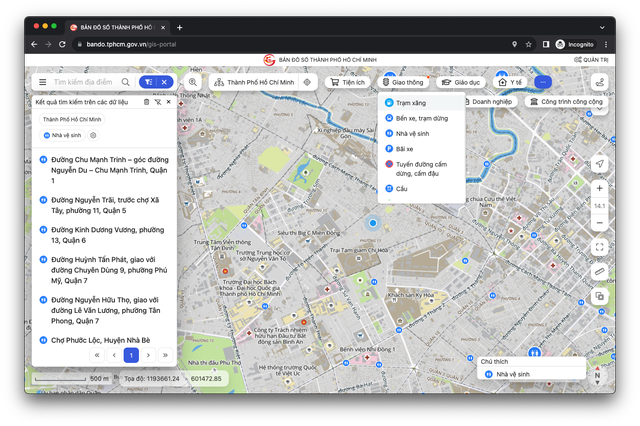Select results page 1
640x426 pixels.
(x=131, y=355)
